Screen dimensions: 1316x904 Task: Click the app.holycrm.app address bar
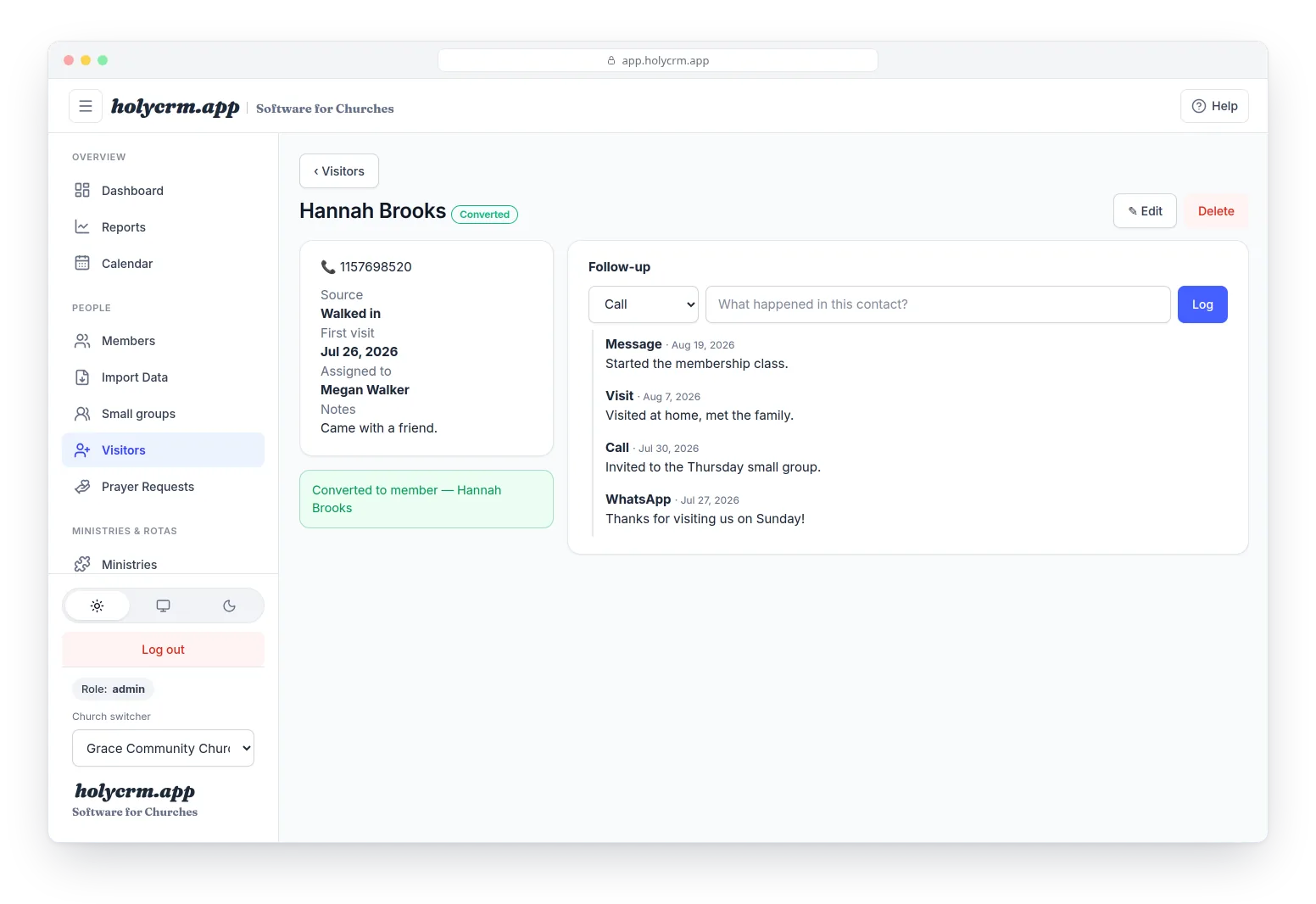click(658, 60)
